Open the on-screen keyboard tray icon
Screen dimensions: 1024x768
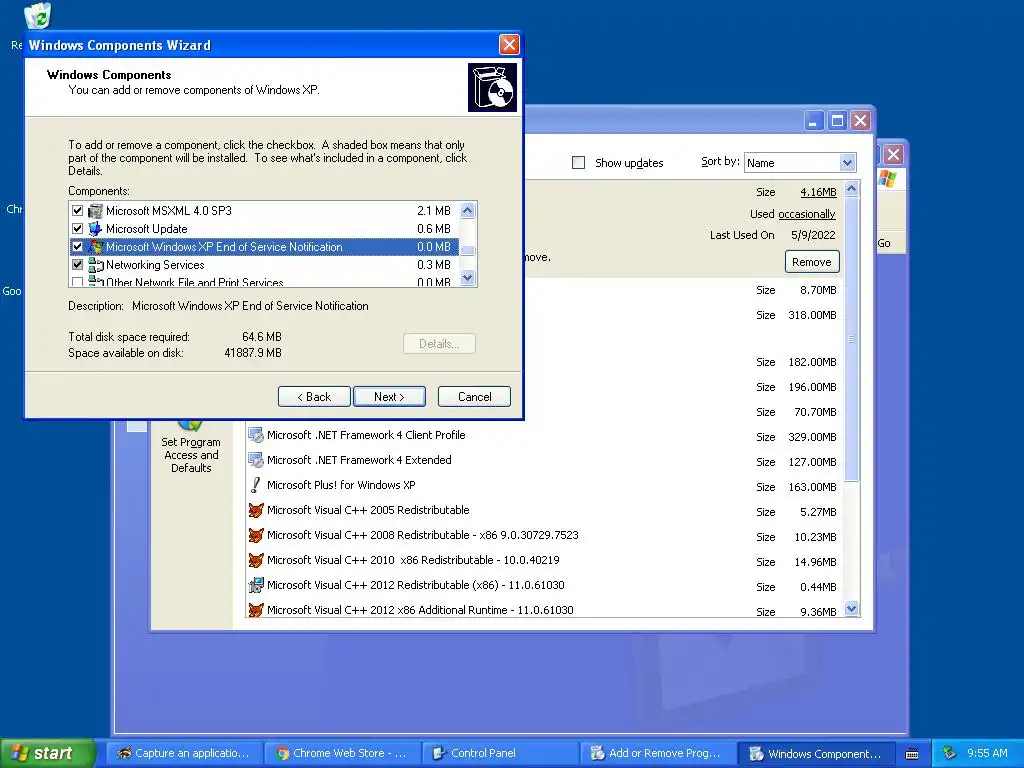pyautogui.click(x=912, y=754)
